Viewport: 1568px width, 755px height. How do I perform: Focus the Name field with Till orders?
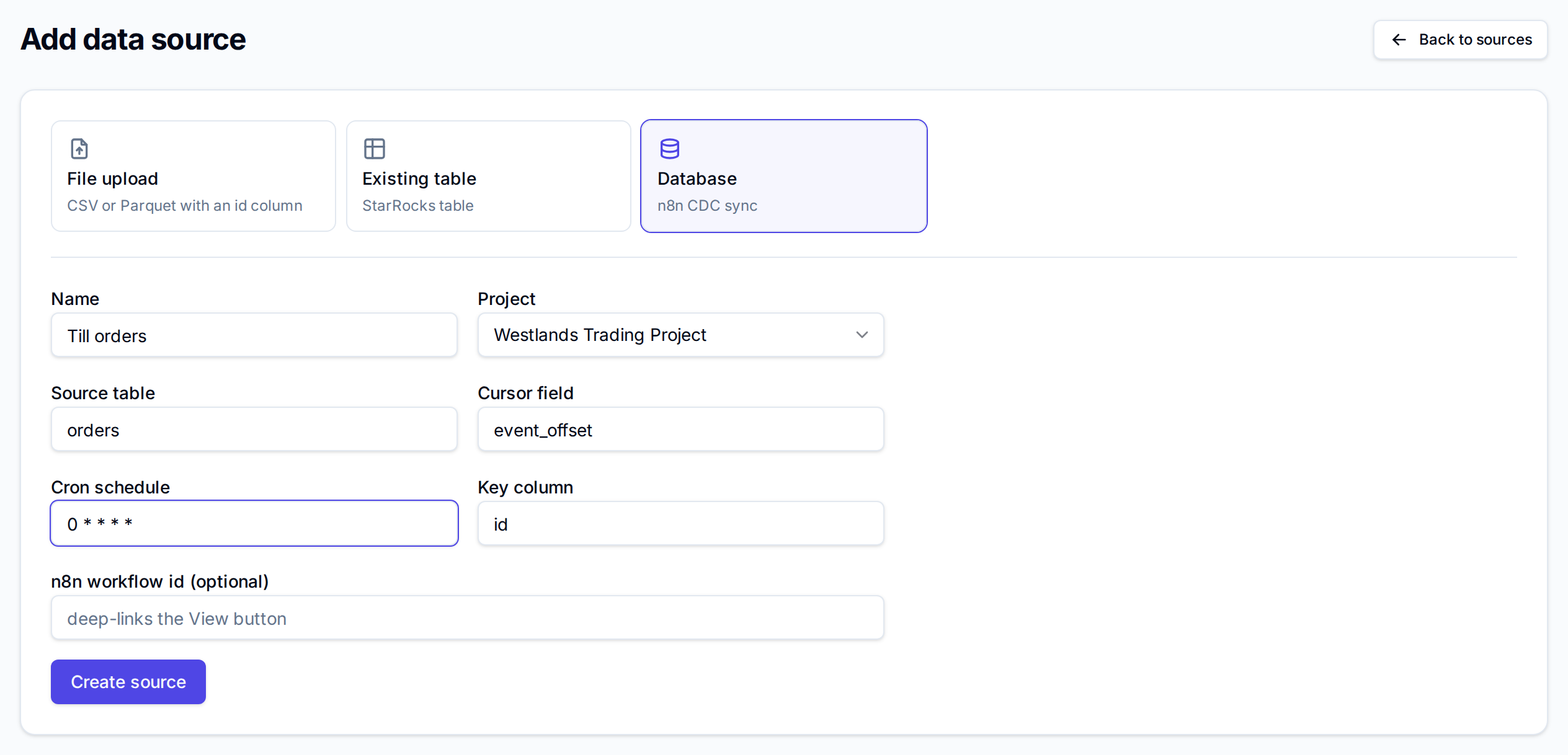[254, 335]
